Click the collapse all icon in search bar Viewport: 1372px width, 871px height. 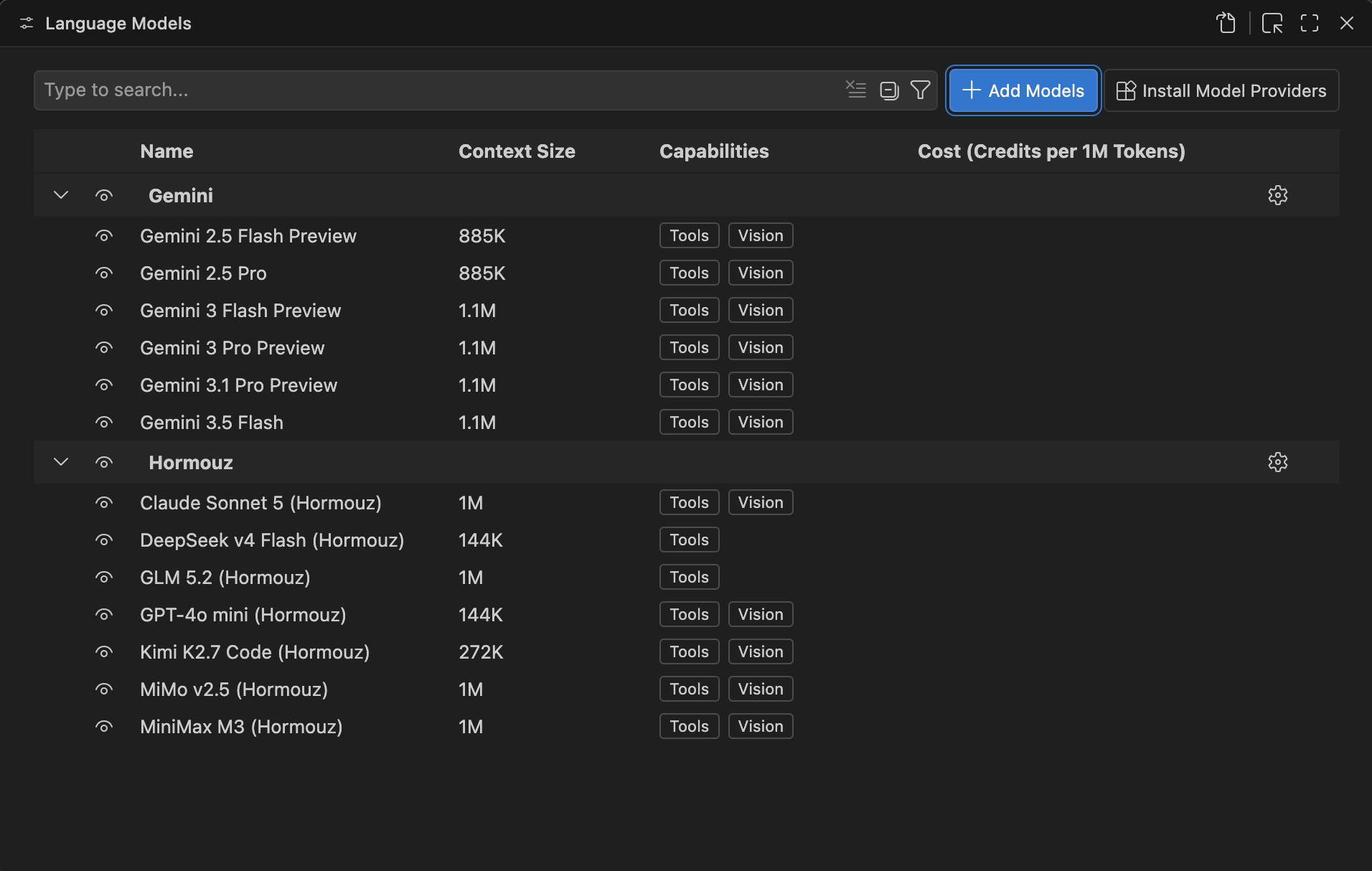(x=889, y=90)
